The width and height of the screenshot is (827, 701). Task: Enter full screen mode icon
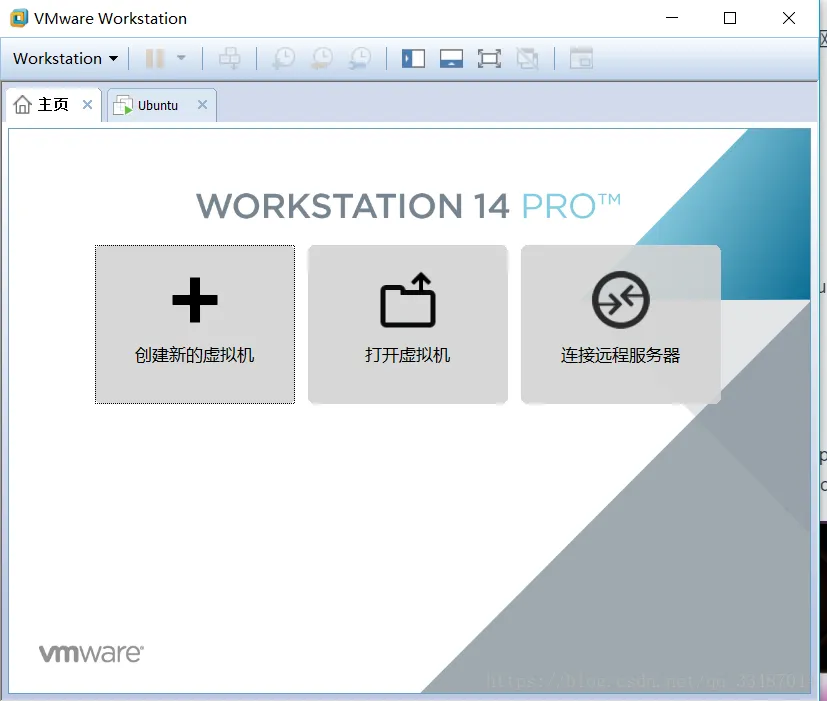pos(489,59)
